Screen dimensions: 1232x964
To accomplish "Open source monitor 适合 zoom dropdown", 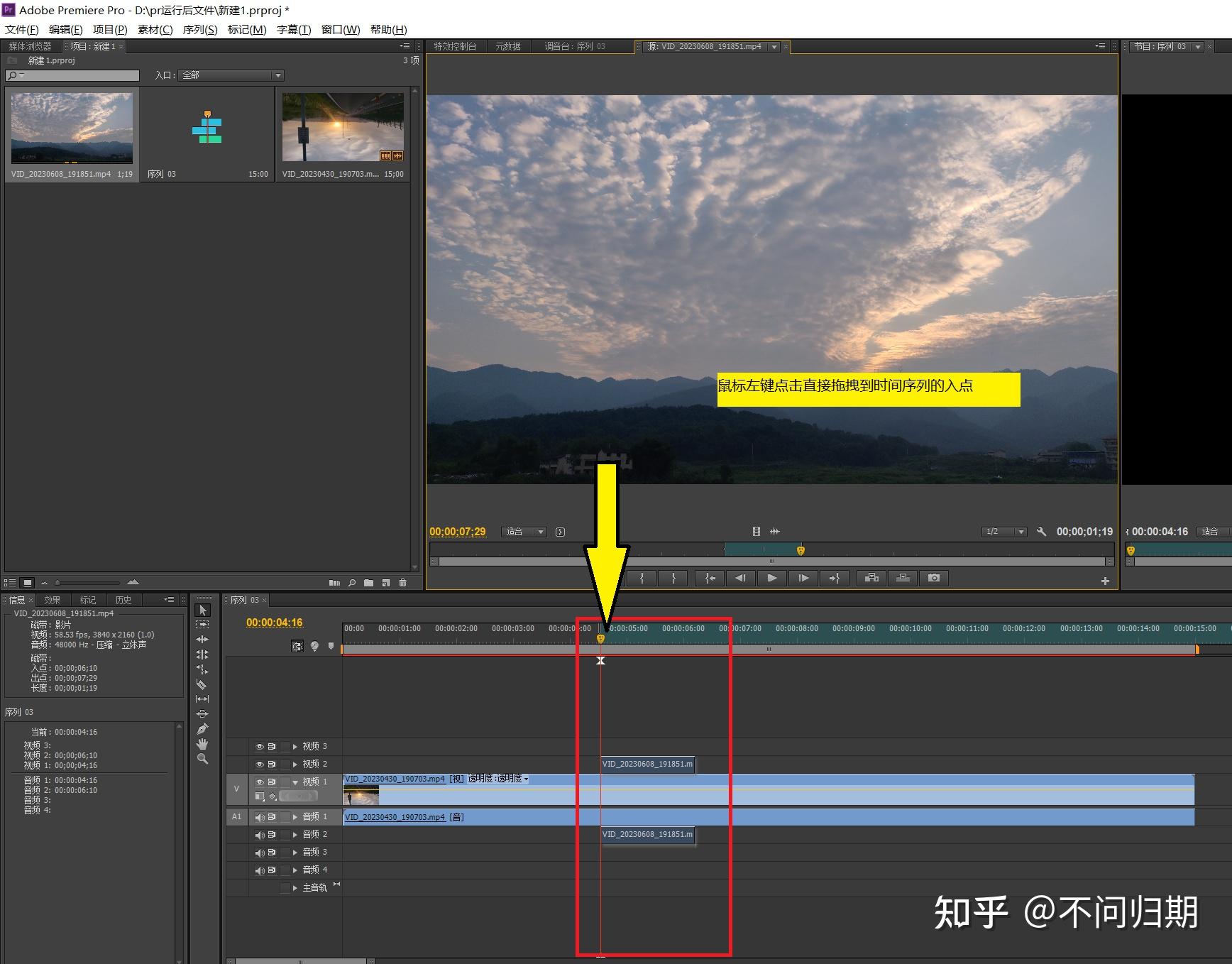I will point(524,532).
